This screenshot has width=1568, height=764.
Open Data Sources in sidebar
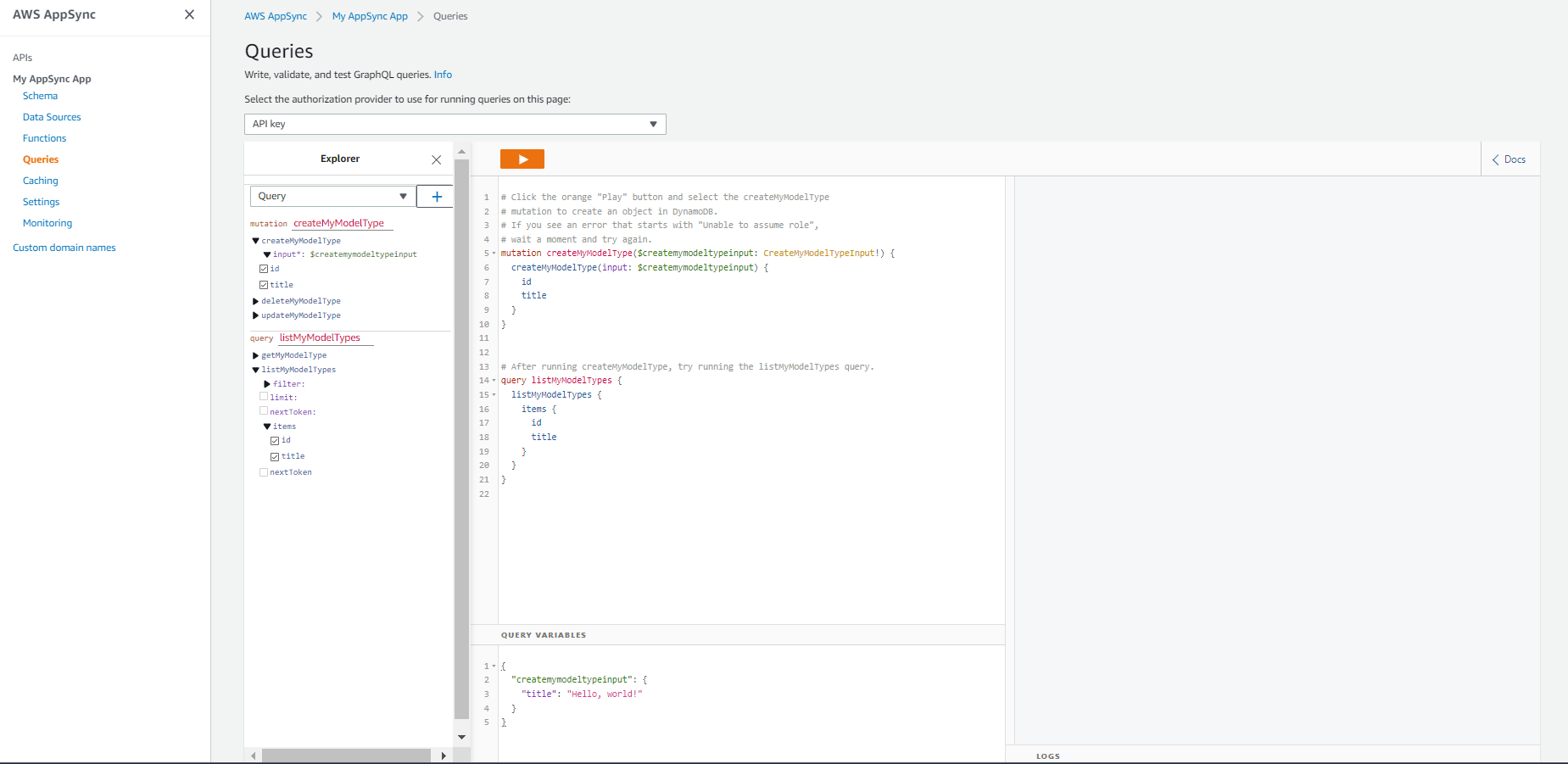pos(52,117)
